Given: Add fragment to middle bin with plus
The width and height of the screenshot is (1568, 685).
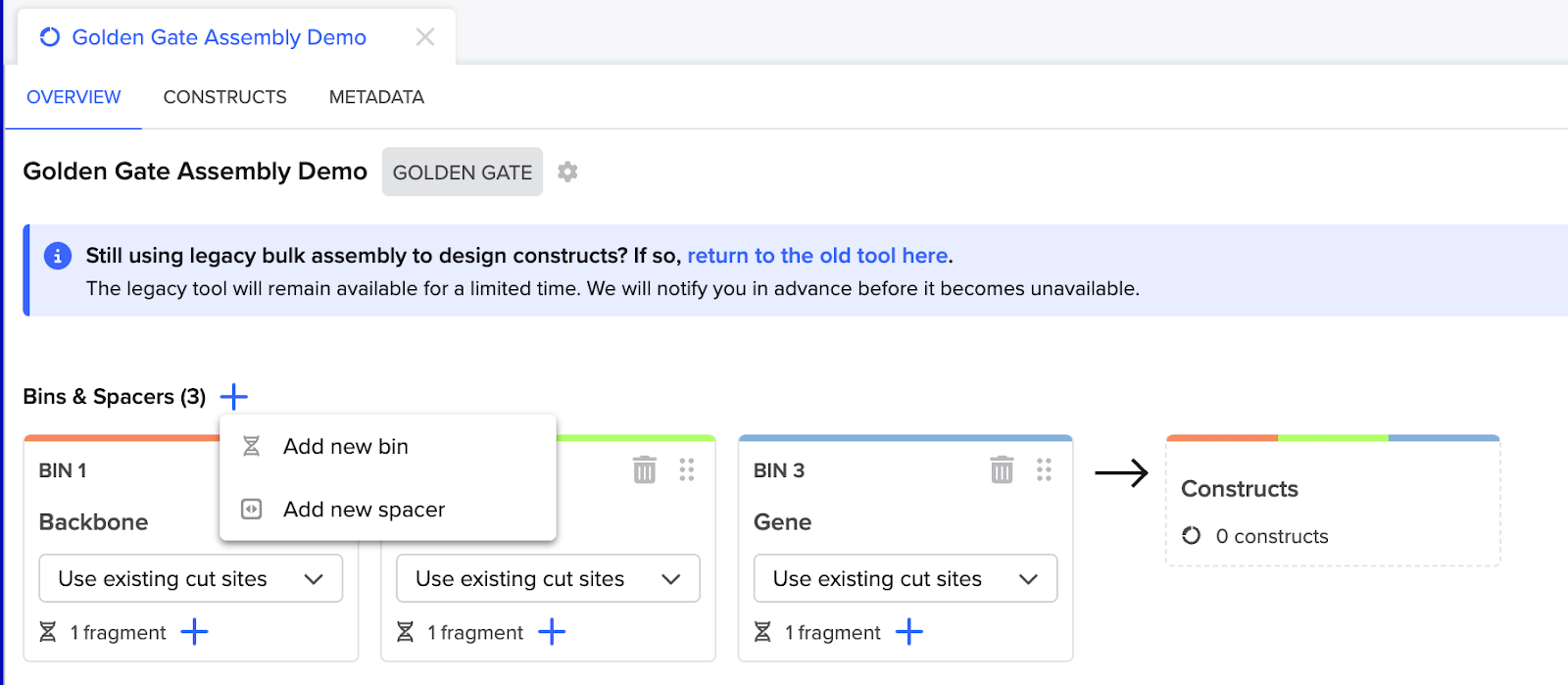Looking at the screenshot, I should tap(553, 632).
